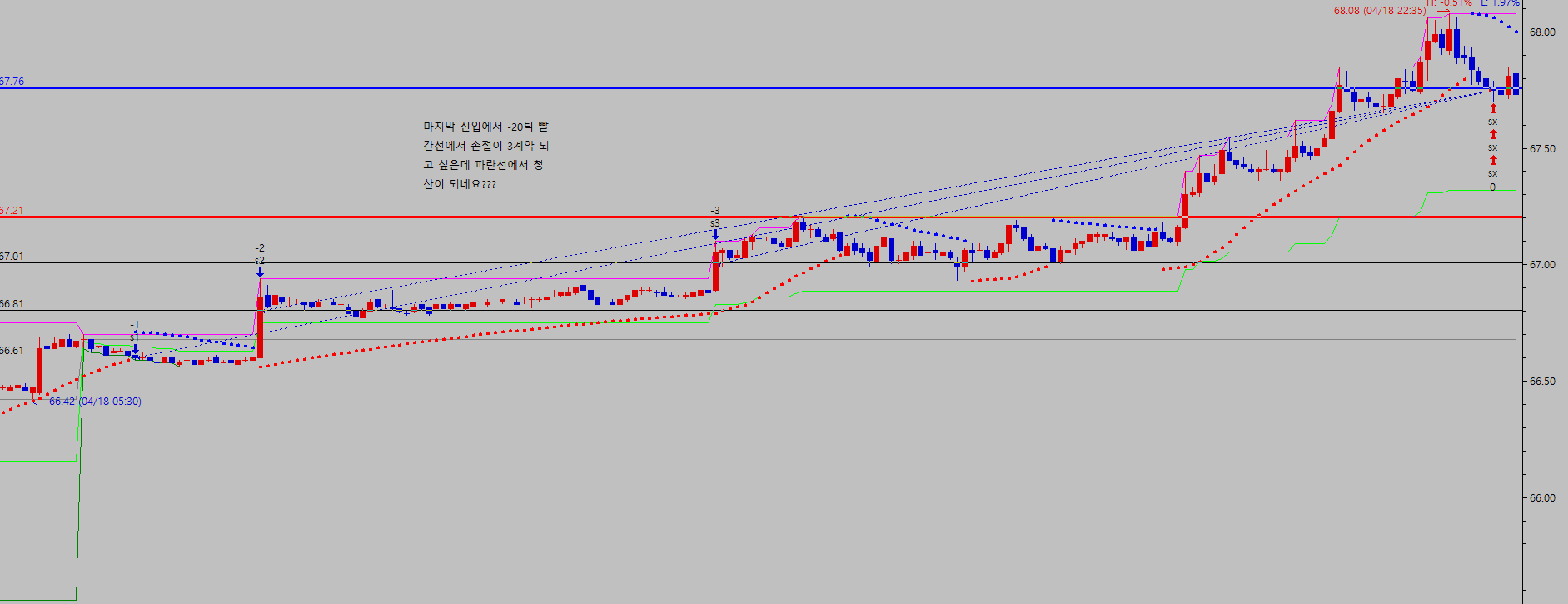Click the 66.00 mark on the price axis
The height and width of the screenshot is (604, 1568).
(1541, 498)
